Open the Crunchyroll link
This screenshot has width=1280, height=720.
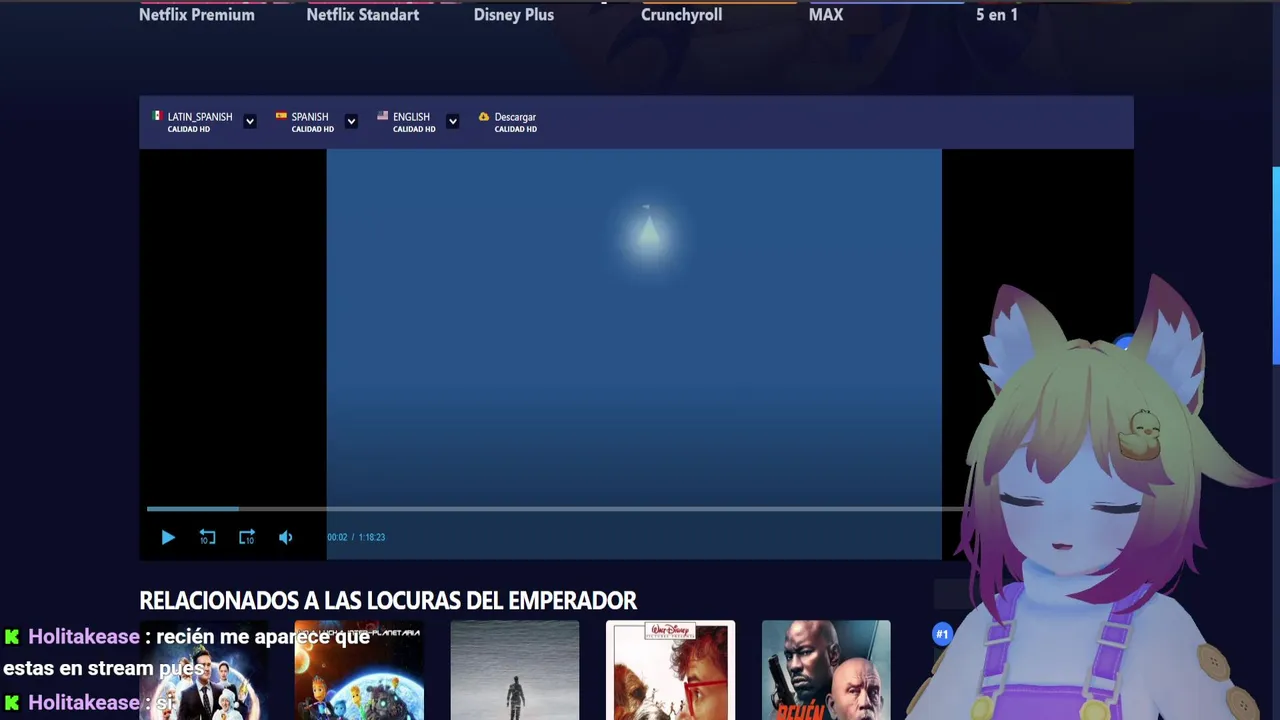click(682, 15)
